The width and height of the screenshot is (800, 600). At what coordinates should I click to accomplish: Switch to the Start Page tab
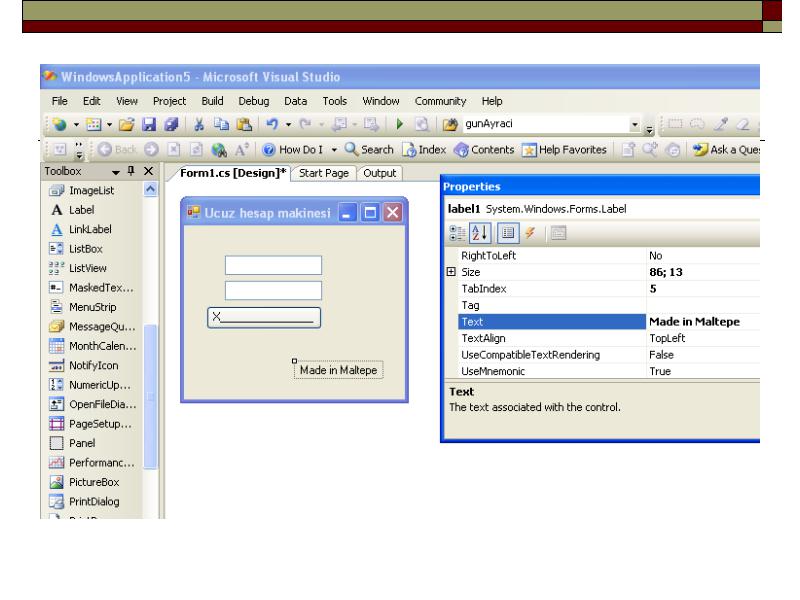coord(324,173)
